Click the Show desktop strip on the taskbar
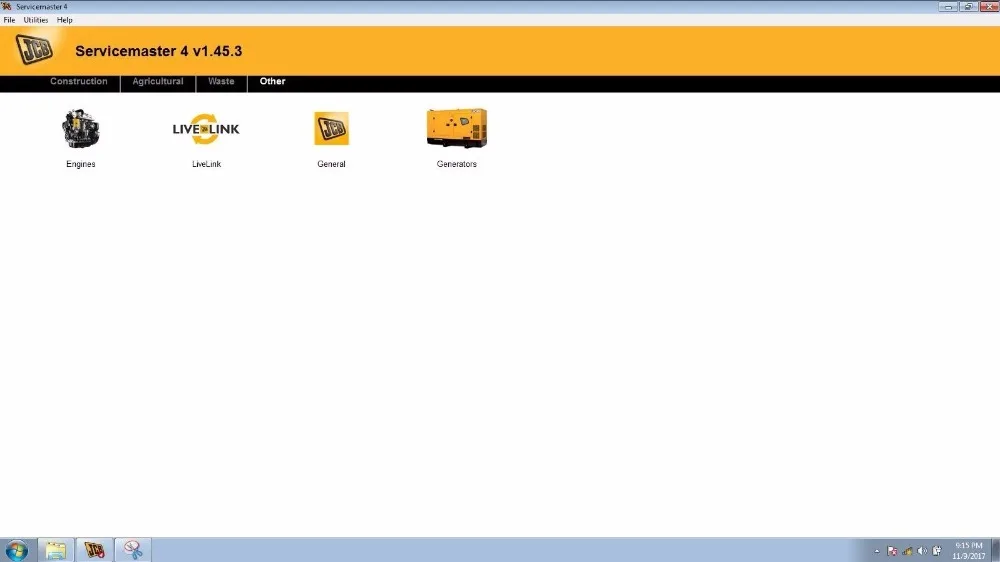This screenshot has height=562, width=1000. coord(996,550)
